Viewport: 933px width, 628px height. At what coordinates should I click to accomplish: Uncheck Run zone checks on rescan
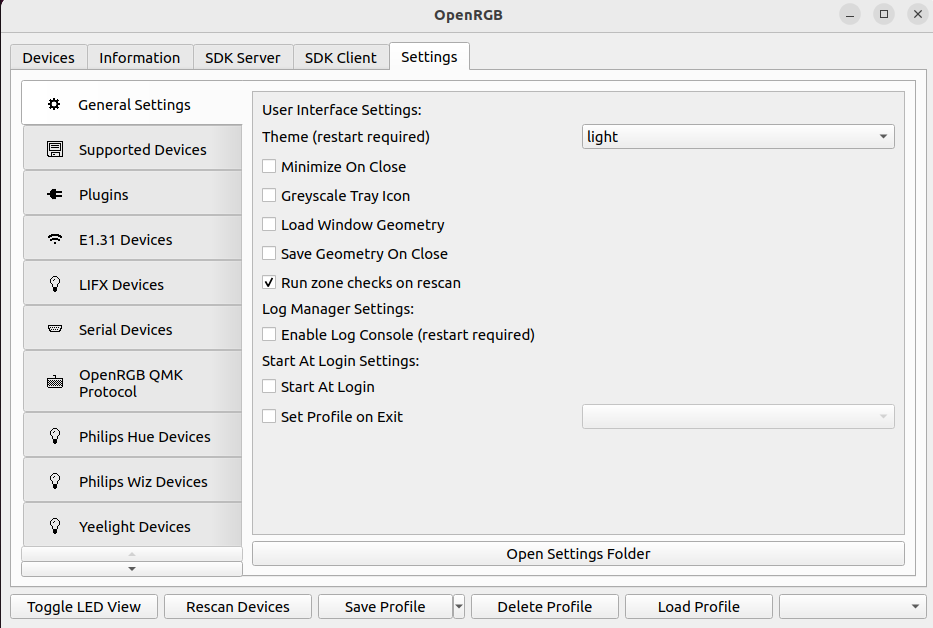point(269,283)
